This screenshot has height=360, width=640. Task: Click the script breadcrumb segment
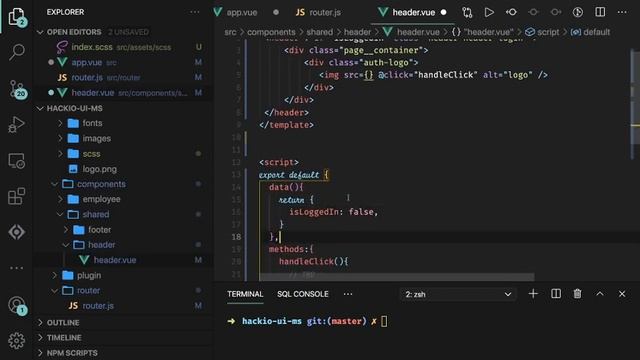[x=542, y=32]
